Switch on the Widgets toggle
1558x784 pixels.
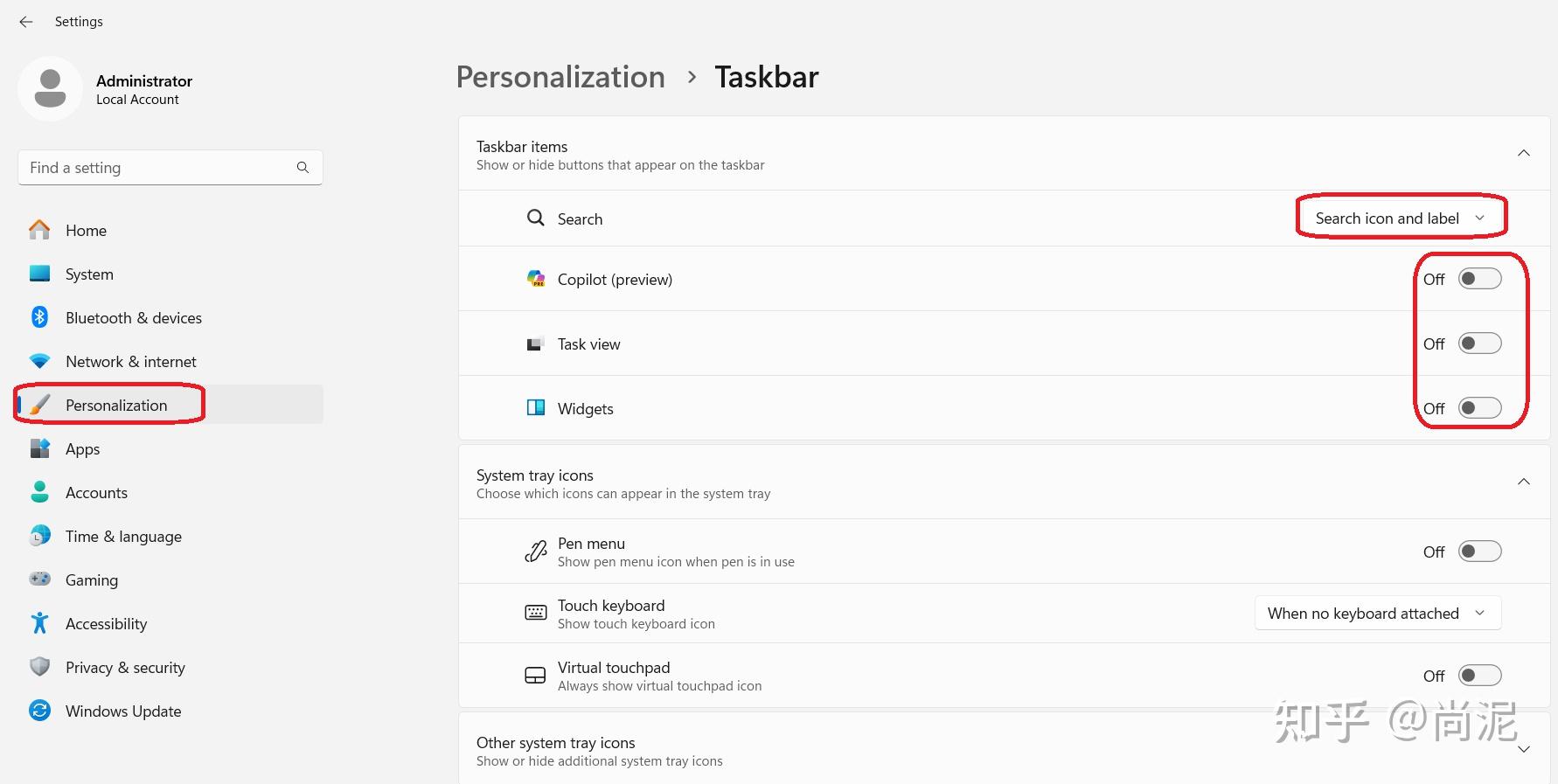(1479, 408)
